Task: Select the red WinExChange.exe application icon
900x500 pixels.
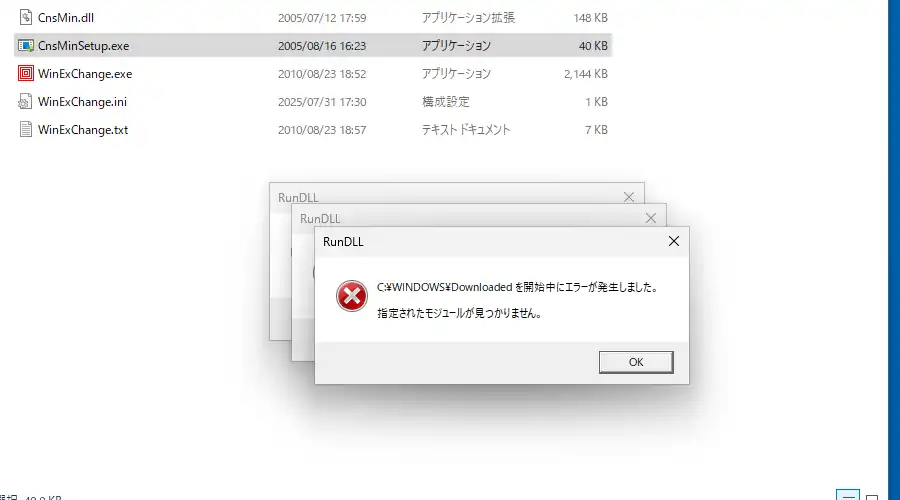Action: click(x=26, y=73)
